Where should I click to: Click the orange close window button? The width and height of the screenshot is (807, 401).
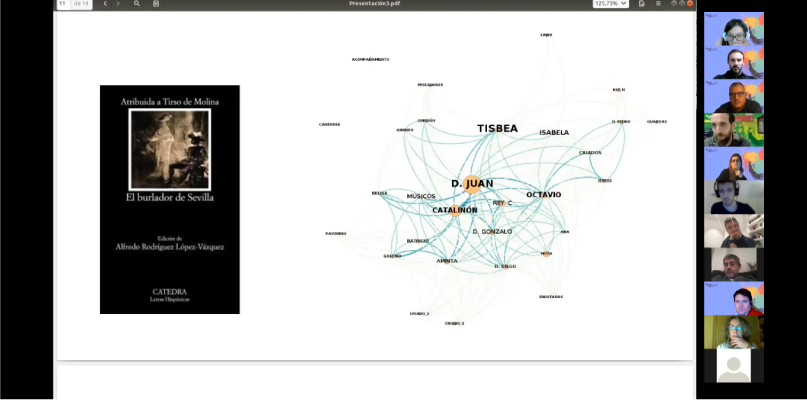point(689,4)
